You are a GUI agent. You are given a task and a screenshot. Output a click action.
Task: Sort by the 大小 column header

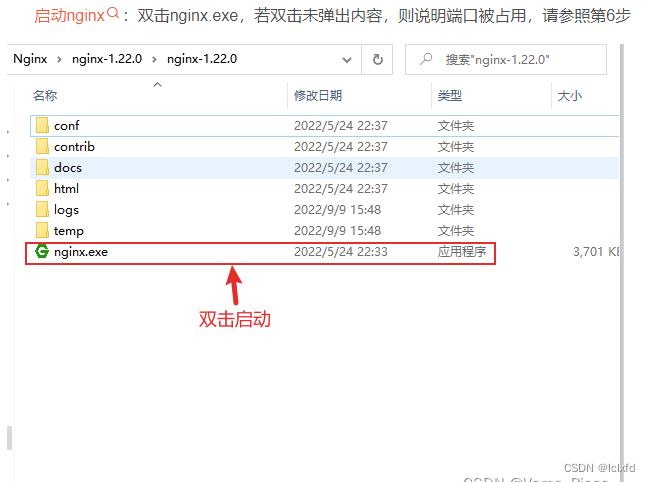coord(570,96)
